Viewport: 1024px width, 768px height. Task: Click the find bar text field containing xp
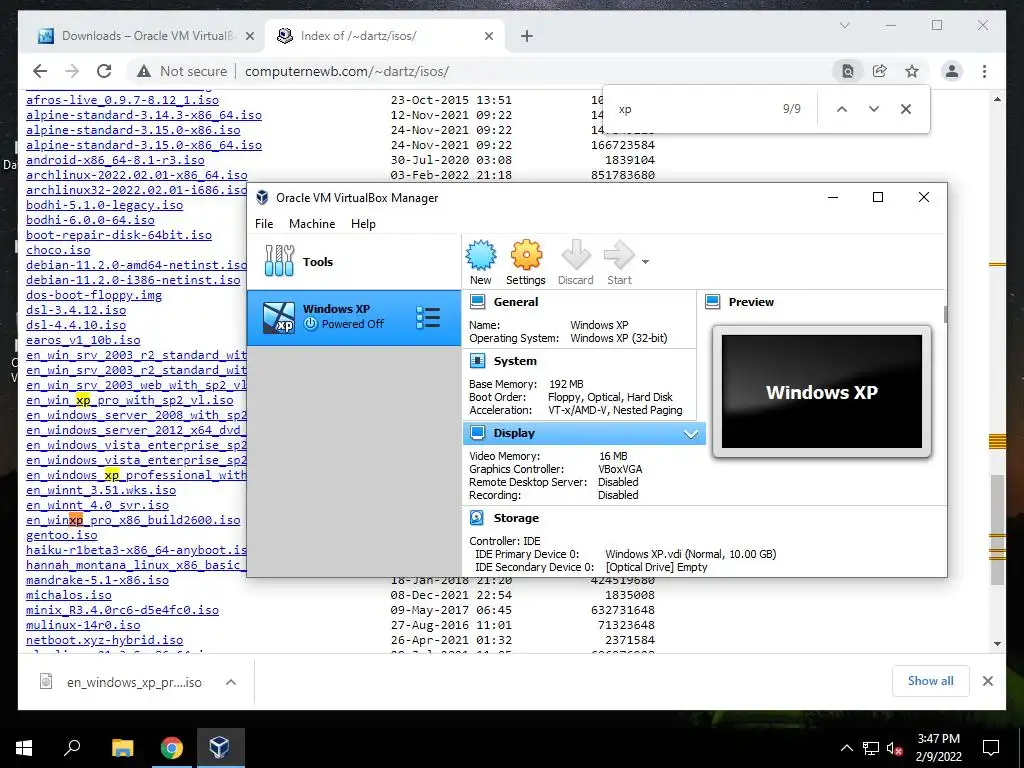pyautogui.click(x=692, y=109)
